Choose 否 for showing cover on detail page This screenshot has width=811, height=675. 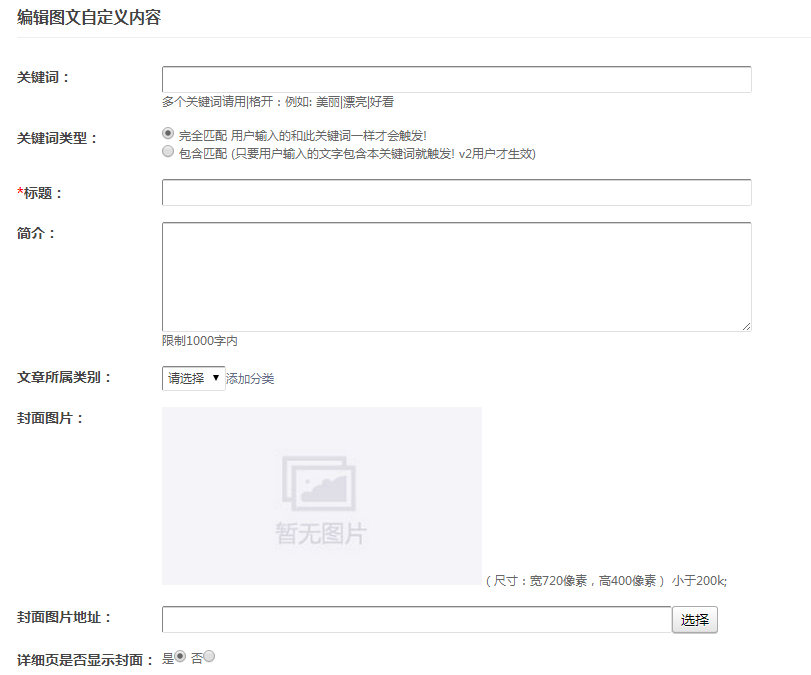click(x=209, y=656)
